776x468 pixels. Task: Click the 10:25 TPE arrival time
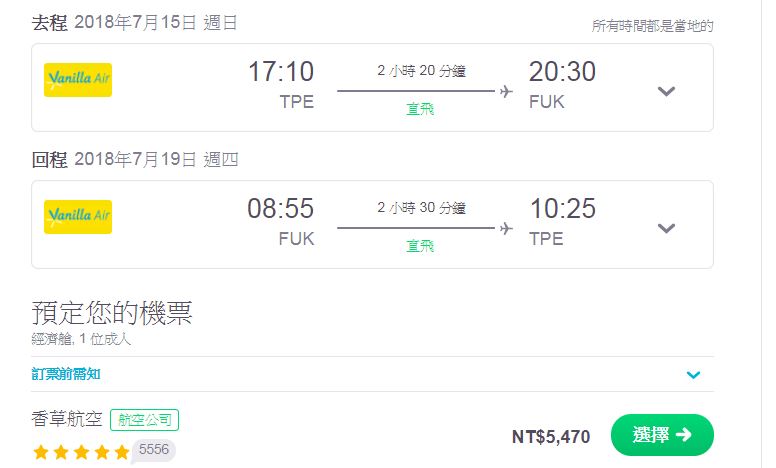pyautogui.click(x=563, y=222)
